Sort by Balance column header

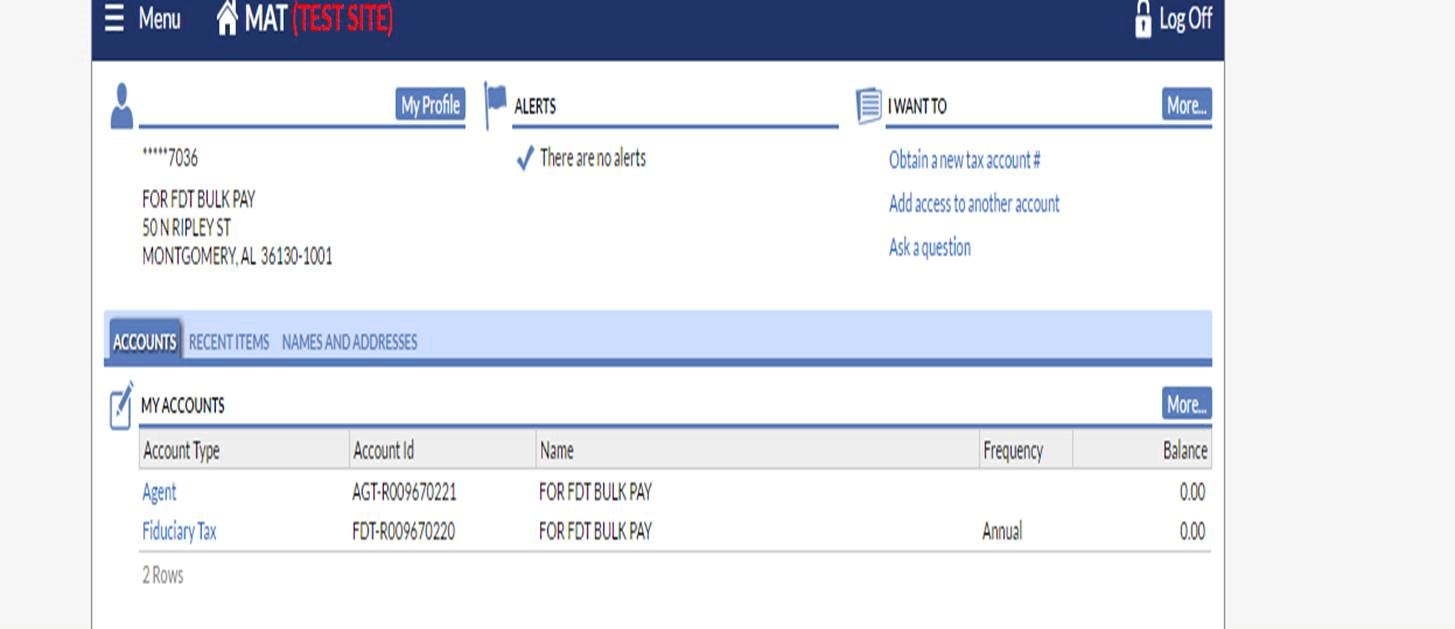(x=1142, y=451)
